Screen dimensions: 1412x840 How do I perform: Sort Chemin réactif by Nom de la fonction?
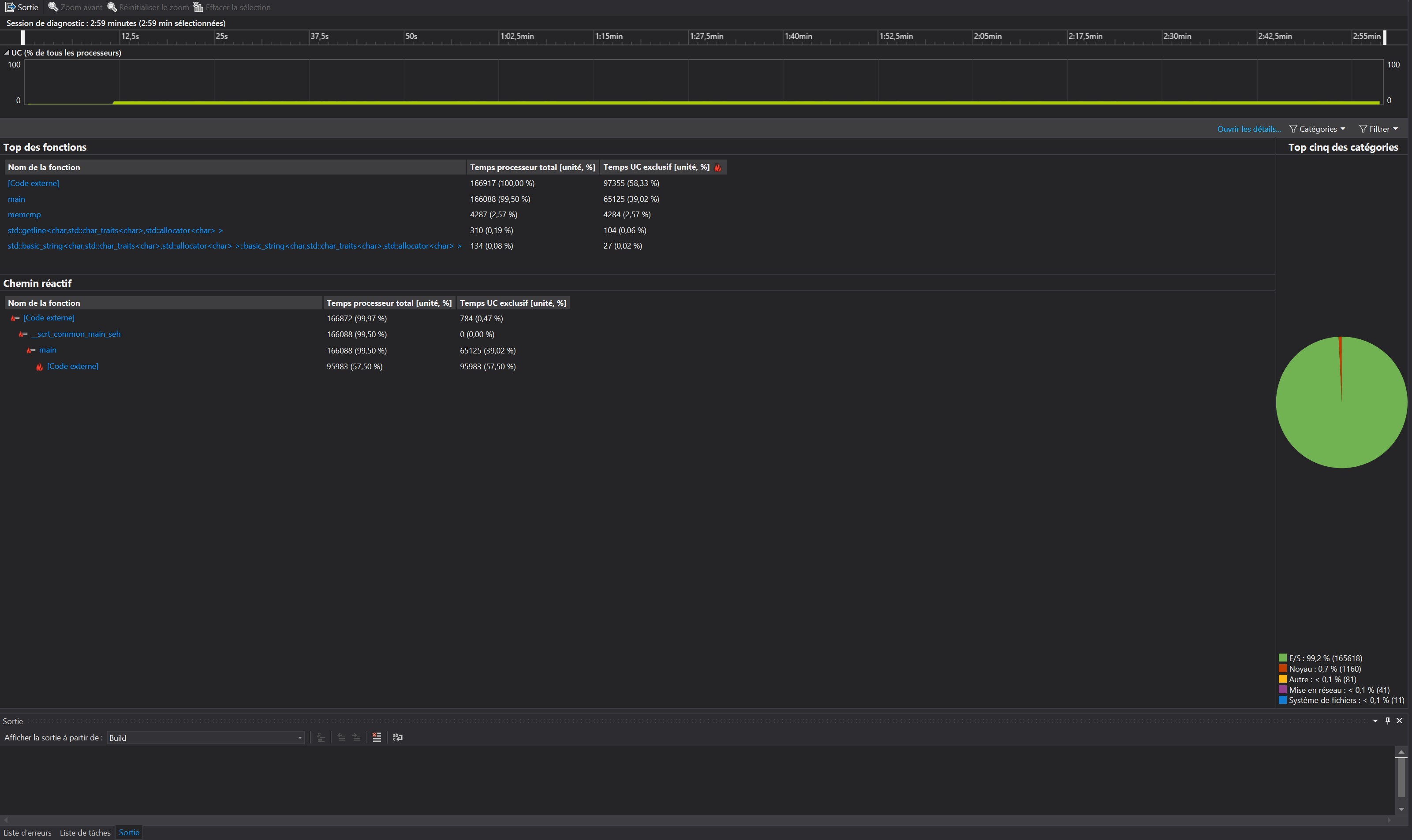[x=164, y=303]
